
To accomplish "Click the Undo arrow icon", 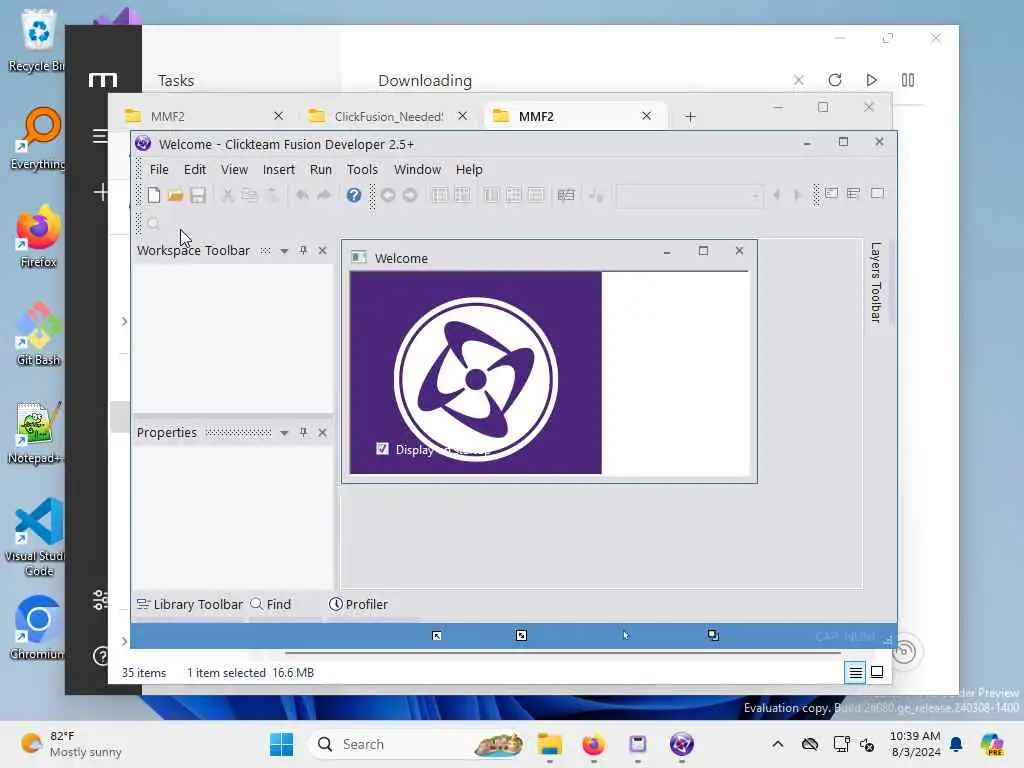I will [302, 195].
